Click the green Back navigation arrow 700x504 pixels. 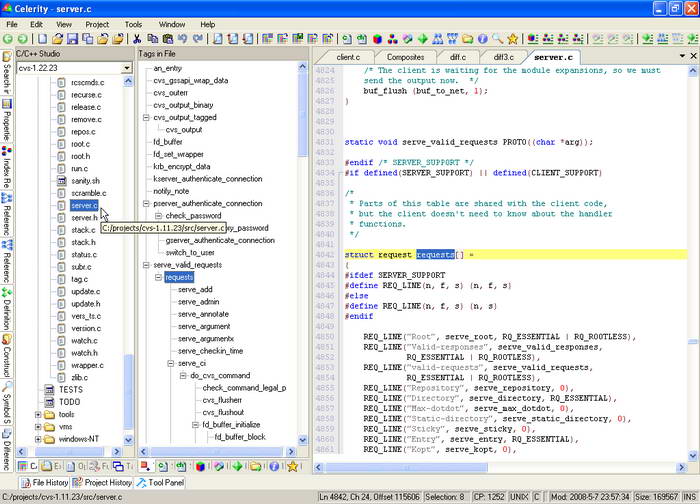pyautogui.click(x=8, y=39)
